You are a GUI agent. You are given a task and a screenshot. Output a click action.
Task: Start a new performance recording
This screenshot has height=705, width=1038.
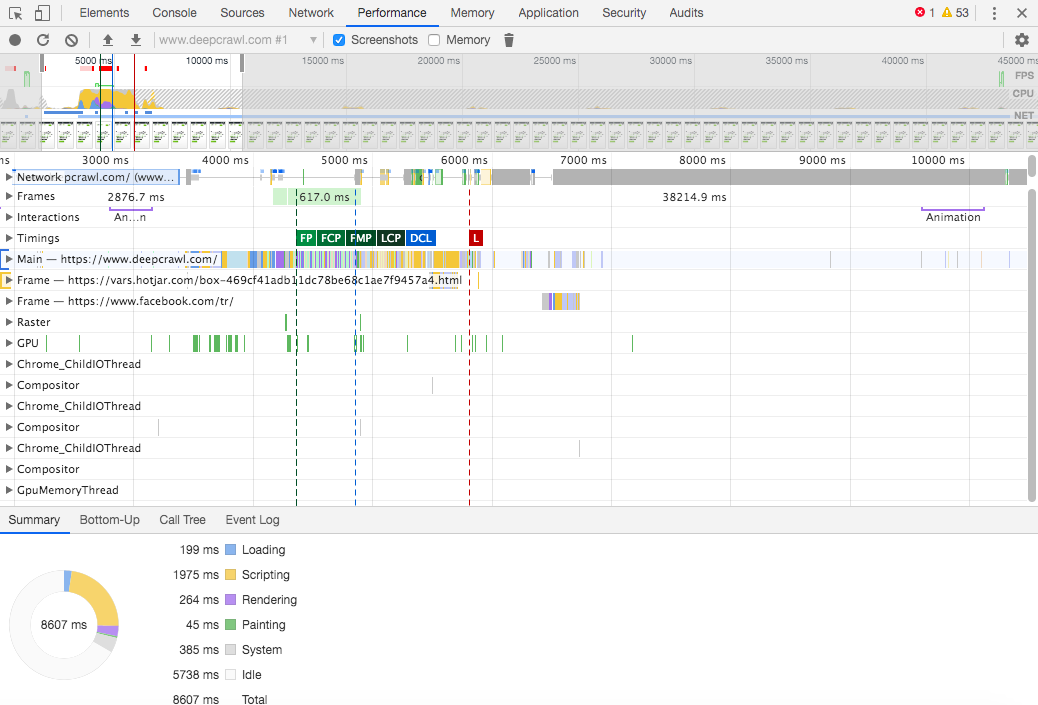[x=13, y=40]
